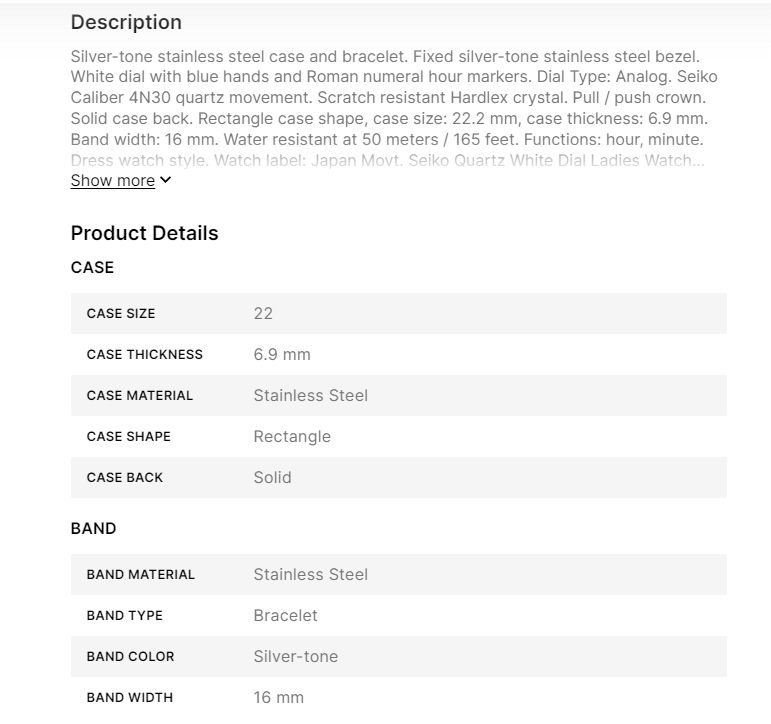Select the Rectangle case shape value
This screenshot has height=724, width=771.
coord(292,436)
